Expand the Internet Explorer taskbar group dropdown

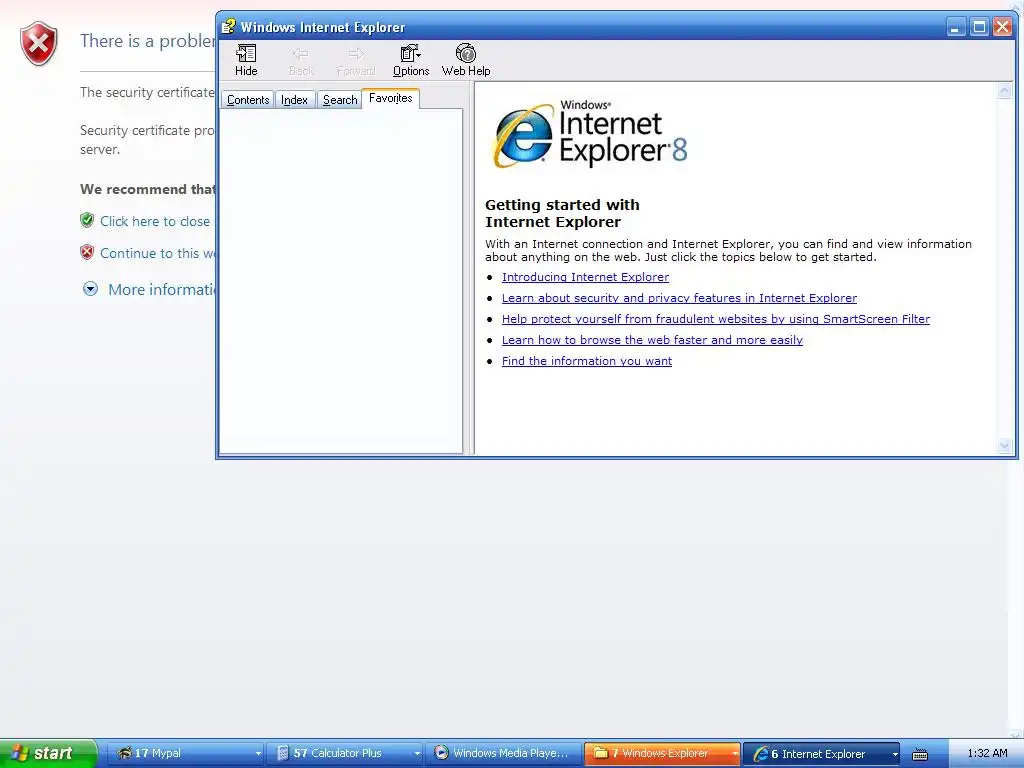click(895, 754)
